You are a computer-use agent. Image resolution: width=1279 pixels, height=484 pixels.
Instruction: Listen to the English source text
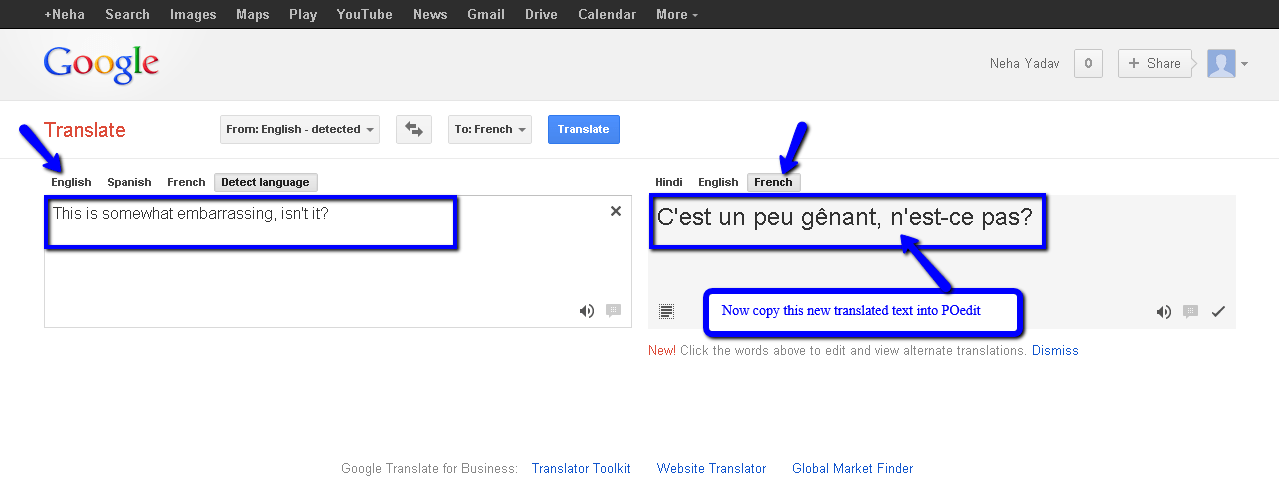tap(587, 311)
